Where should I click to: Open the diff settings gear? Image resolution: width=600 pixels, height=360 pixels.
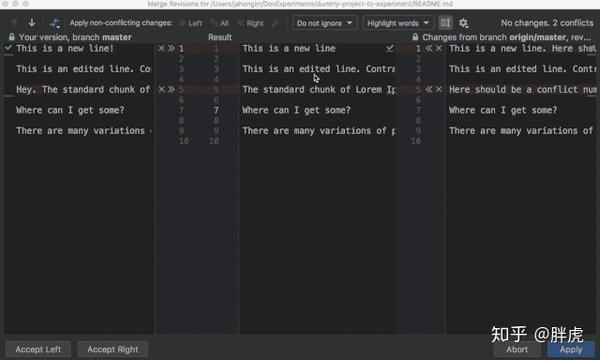[x=463, y=23]
